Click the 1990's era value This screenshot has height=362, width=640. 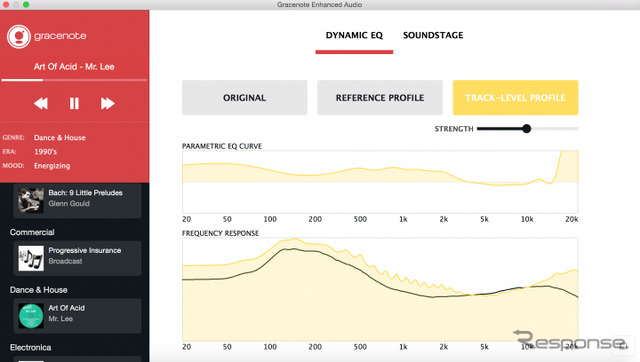tap(45, 152)
